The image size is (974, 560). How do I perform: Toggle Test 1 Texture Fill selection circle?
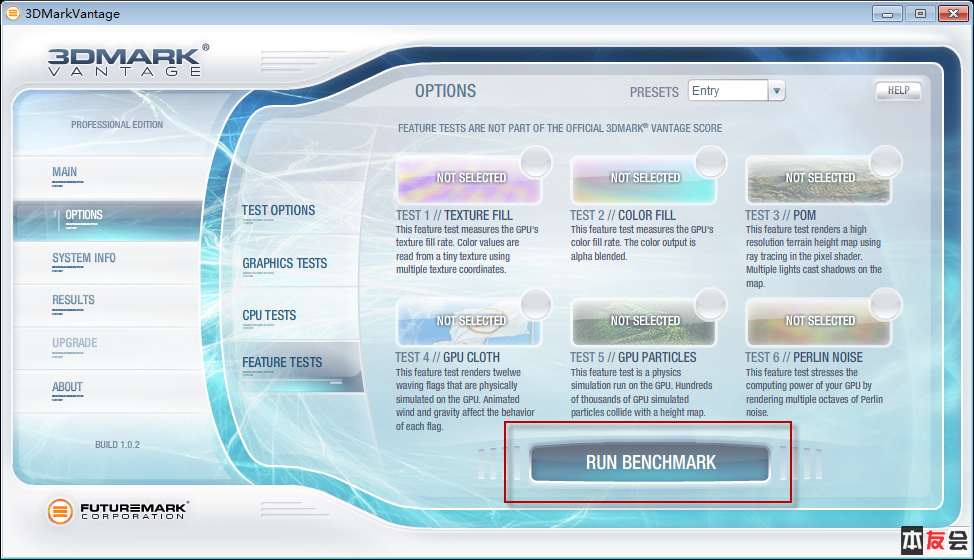coord(536,161)
